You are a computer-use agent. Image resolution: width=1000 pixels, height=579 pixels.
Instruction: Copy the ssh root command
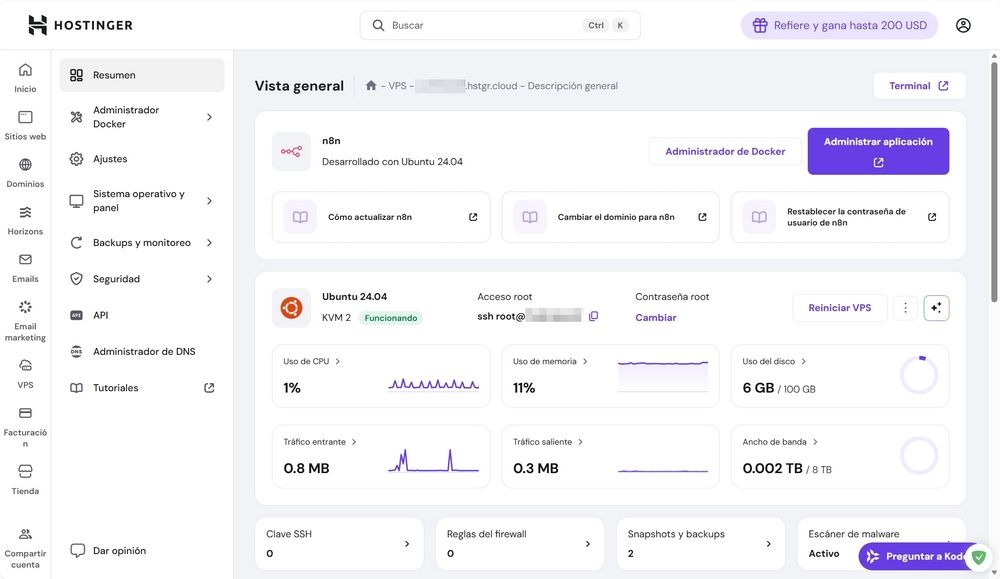pyautogui.click(x=593, y=317)
